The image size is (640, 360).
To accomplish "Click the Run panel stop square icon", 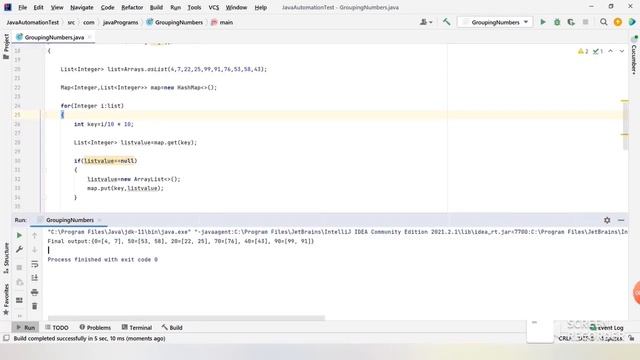I will tap(19, 268).
